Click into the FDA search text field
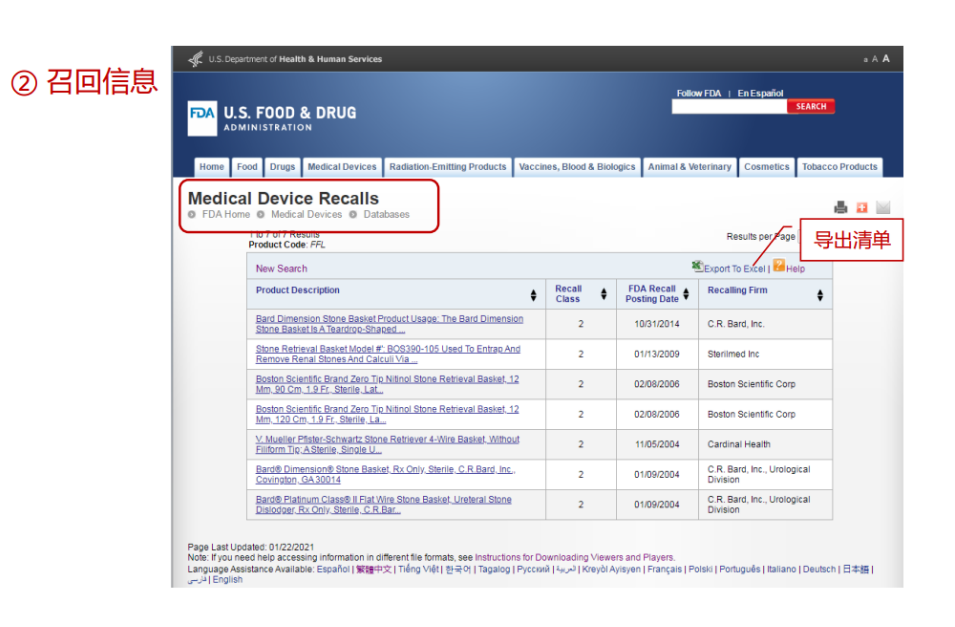The height and width of the screenshot is (627, 955). point(729,107)
